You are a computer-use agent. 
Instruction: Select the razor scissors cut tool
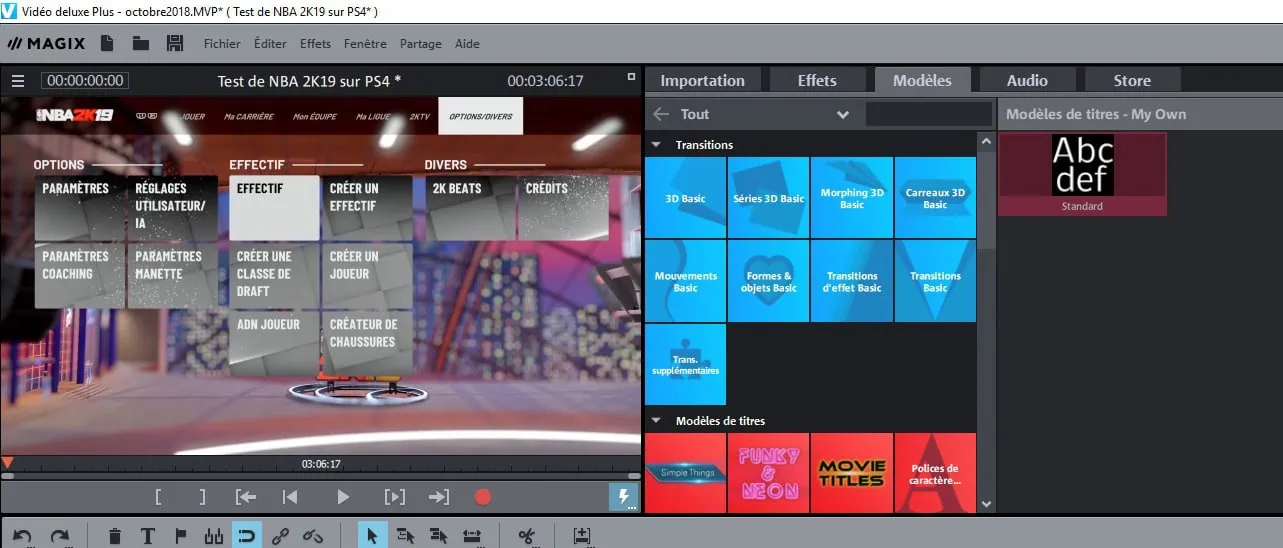point(526,536)
